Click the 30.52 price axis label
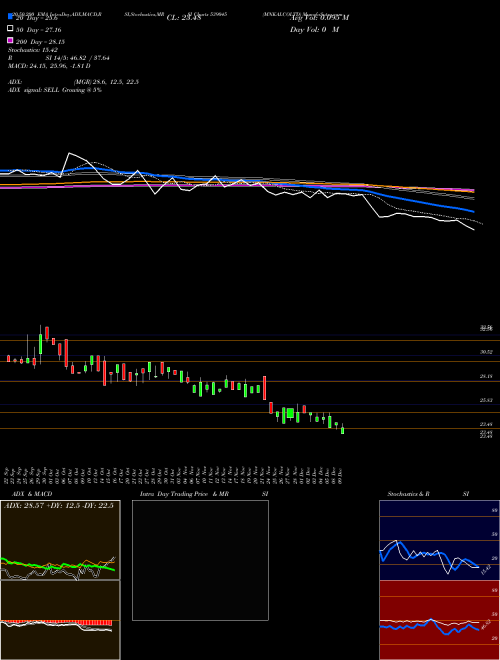500x660 pixels. click(x=486, y=352)
